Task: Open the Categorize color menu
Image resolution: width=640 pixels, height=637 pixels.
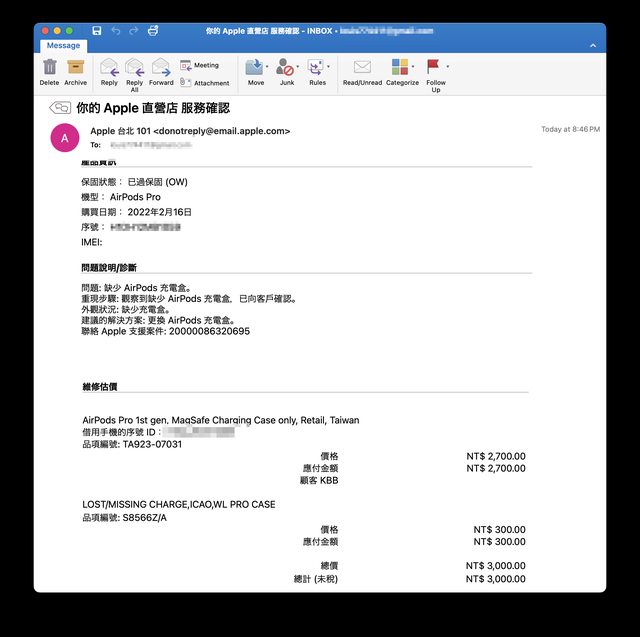Action: [399, 67]
